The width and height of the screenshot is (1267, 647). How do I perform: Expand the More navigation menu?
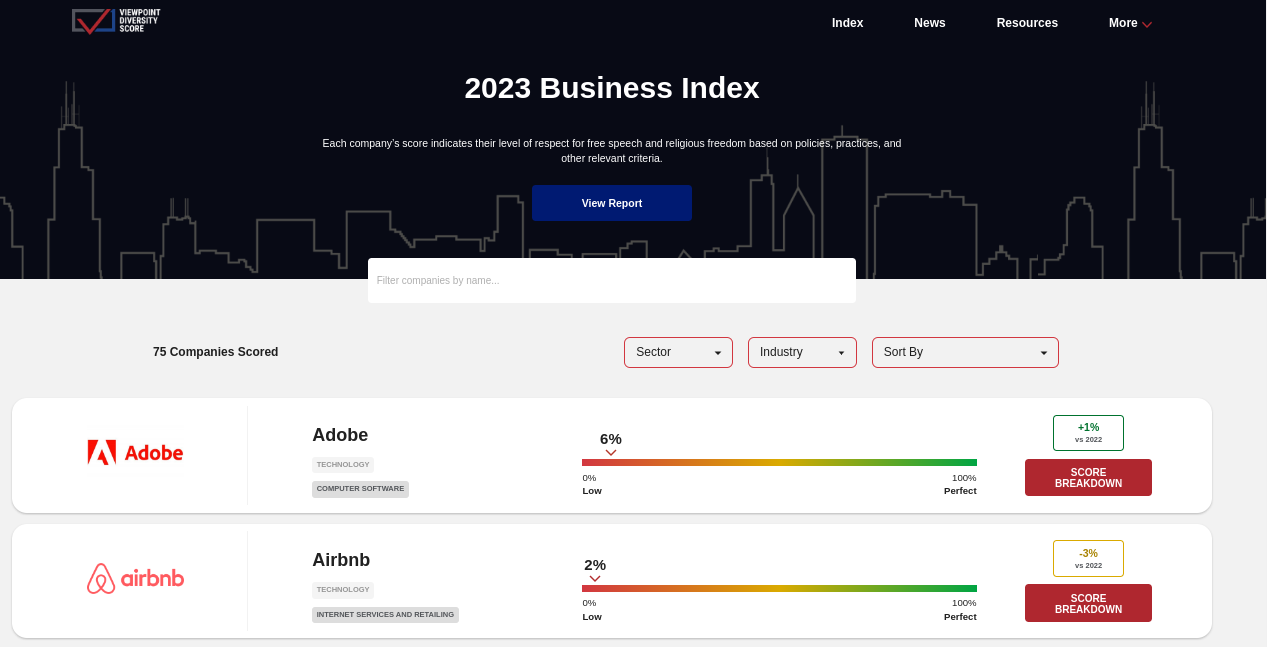(x=1130, y=23)
